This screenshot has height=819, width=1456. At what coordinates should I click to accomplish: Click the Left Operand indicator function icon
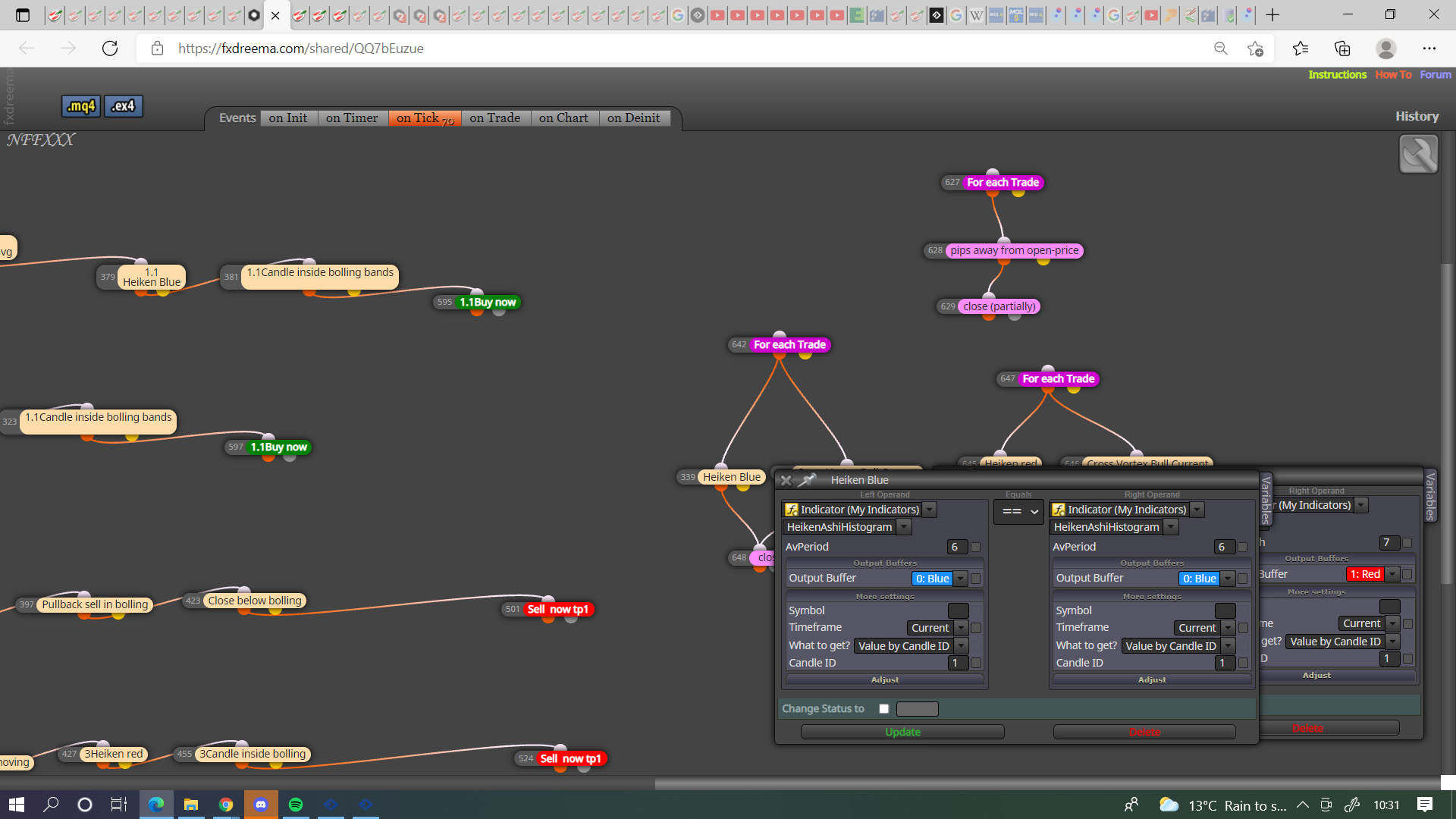[792, 510]
